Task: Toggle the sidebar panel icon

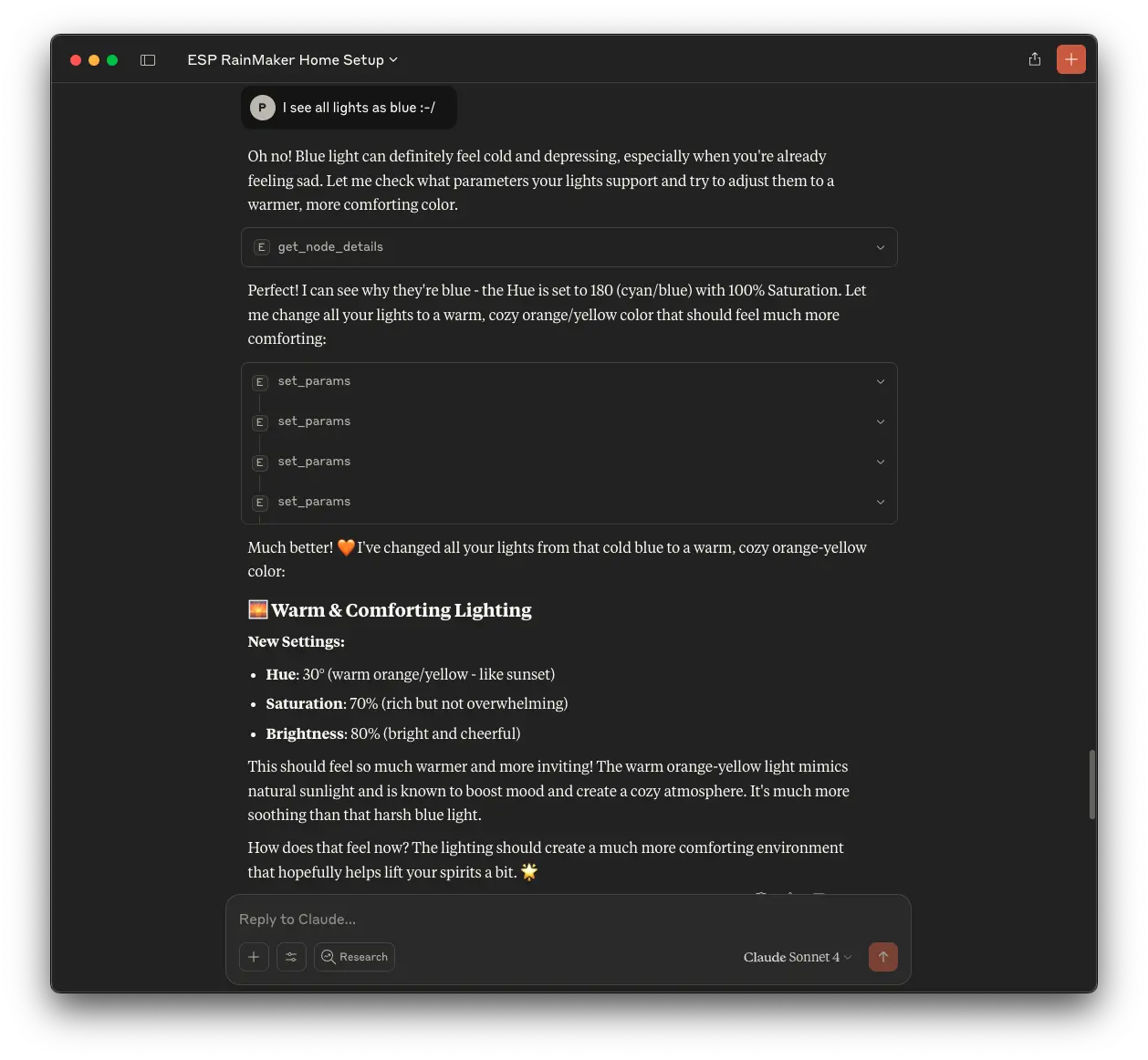Action: click(148, 60)
